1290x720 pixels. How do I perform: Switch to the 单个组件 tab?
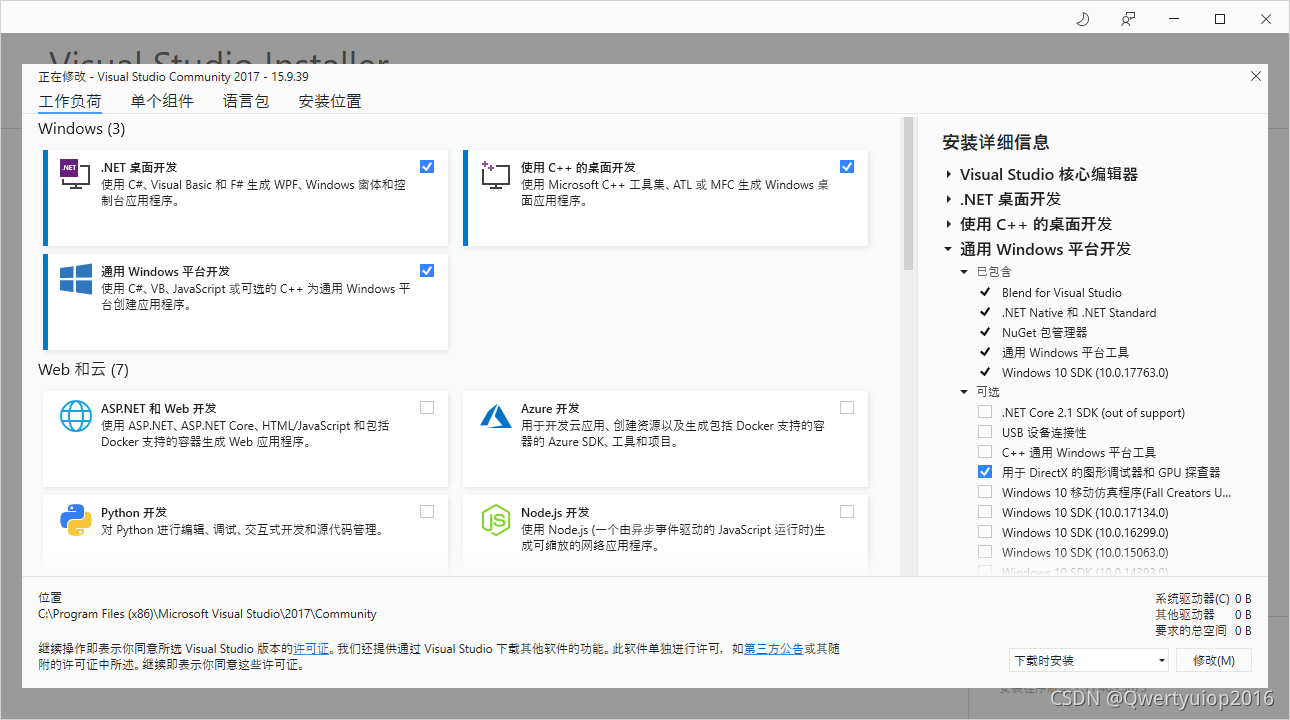[162, 101]
